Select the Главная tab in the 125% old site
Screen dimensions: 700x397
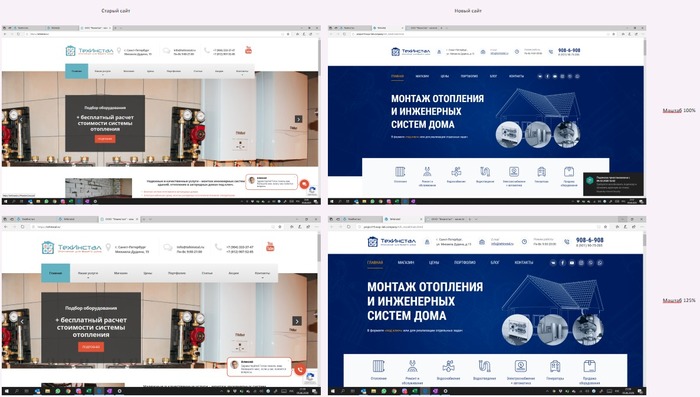click(55, 273)
